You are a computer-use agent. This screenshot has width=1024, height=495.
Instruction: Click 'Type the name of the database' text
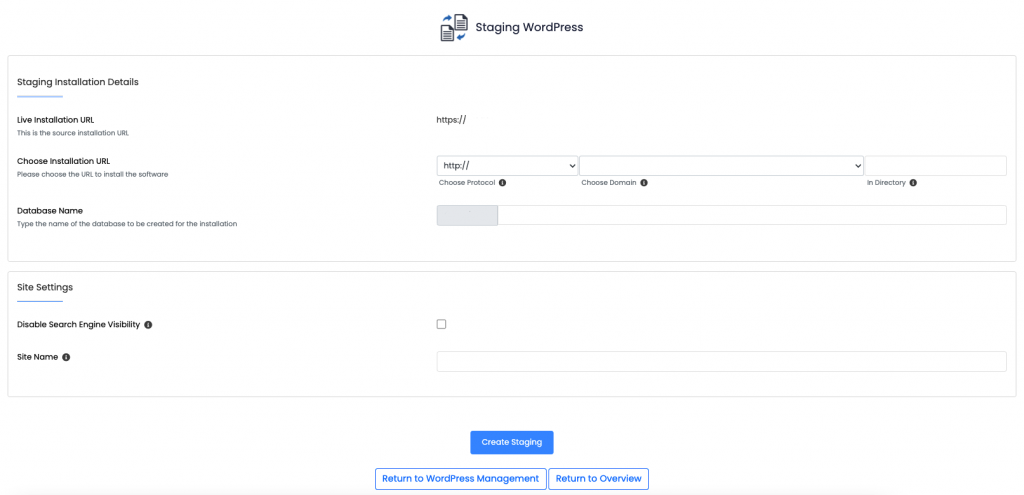pos(127,224)
